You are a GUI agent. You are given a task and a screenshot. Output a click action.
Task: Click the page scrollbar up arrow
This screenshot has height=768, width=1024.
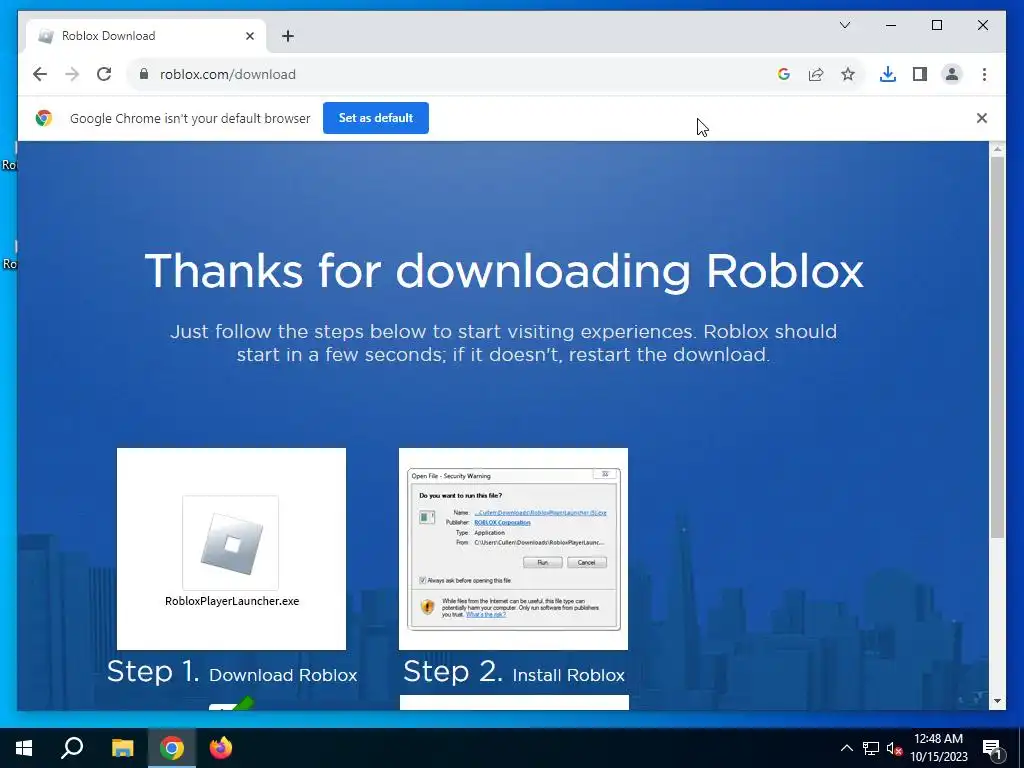click(x=997, y=150)
